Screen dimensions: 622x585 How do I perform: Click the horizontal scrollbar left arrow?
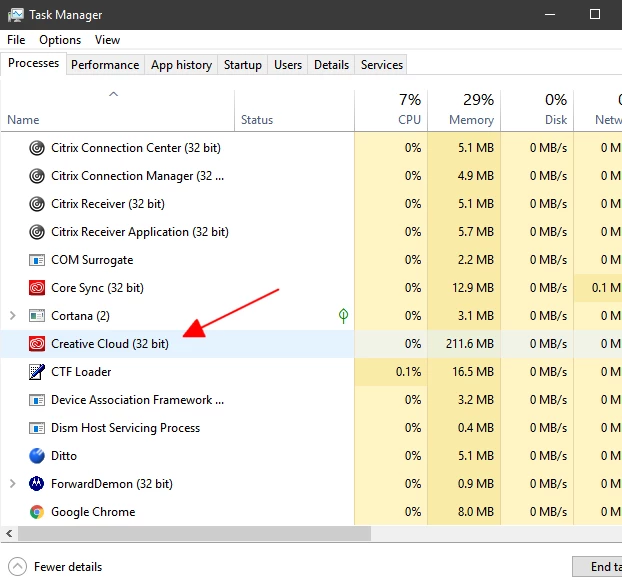click(9, 534)
